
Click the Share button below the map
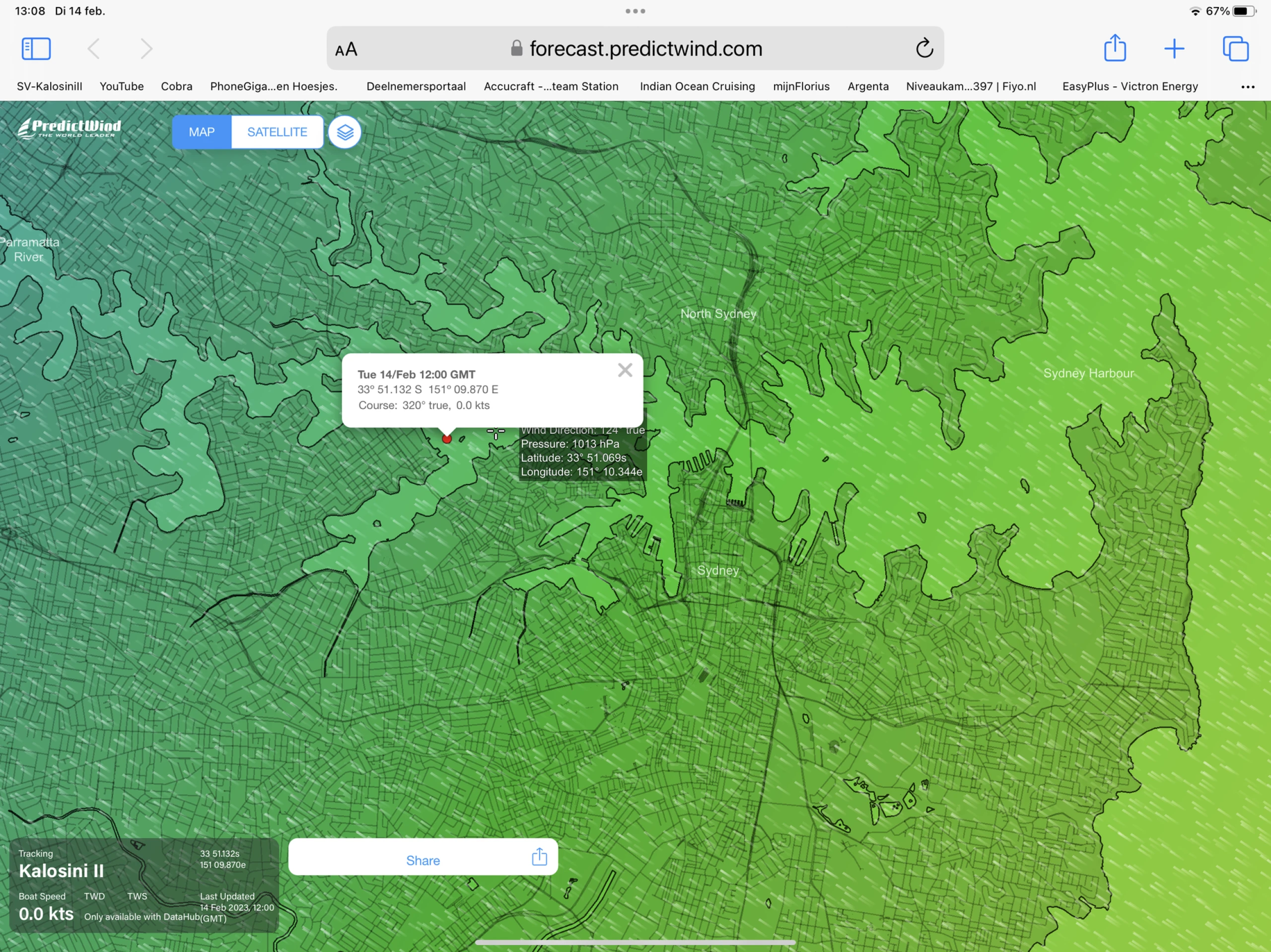[423, 860]
